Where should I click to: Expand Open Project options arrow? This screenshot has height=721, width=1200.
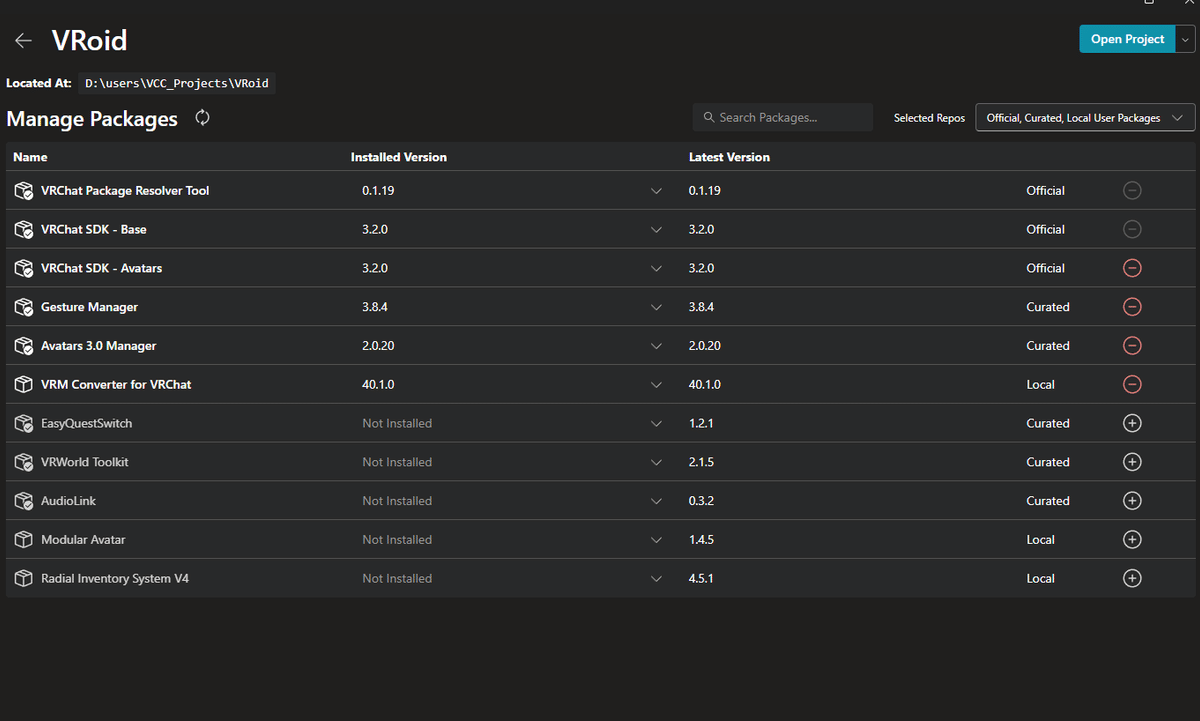coord(1186,39)
